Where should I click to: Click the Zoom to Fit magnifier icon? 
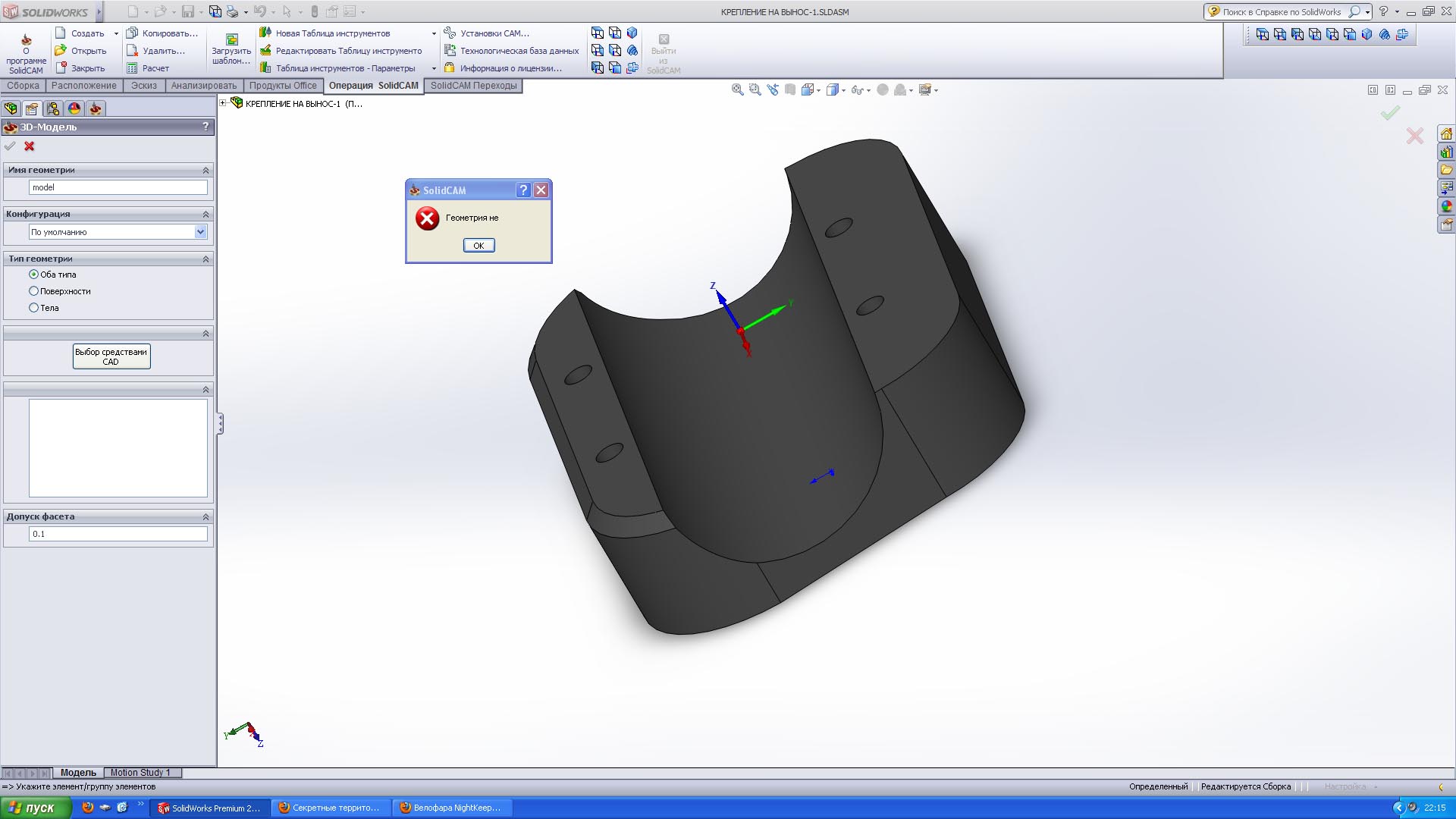point(737,89)
